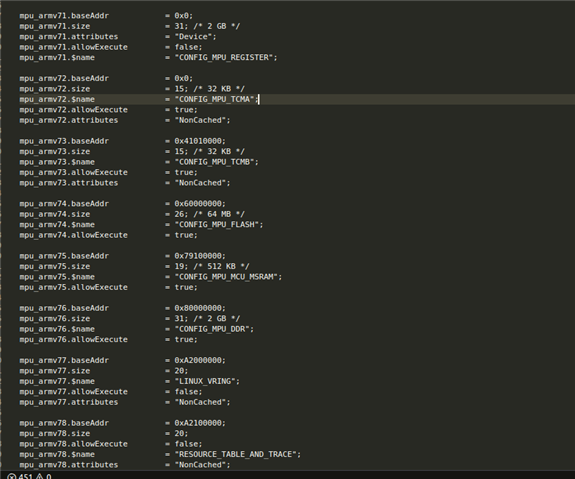Image resolution: width=575 pixels, height=479 pixels.
Task: Click "NonCached" value of mpu_armv73.attributes
Action: [202, 183]
